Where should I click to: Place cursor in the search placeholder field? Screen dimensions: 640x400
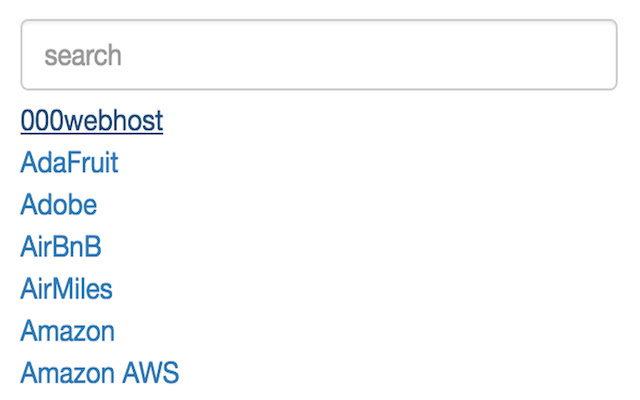pos(318,55)
